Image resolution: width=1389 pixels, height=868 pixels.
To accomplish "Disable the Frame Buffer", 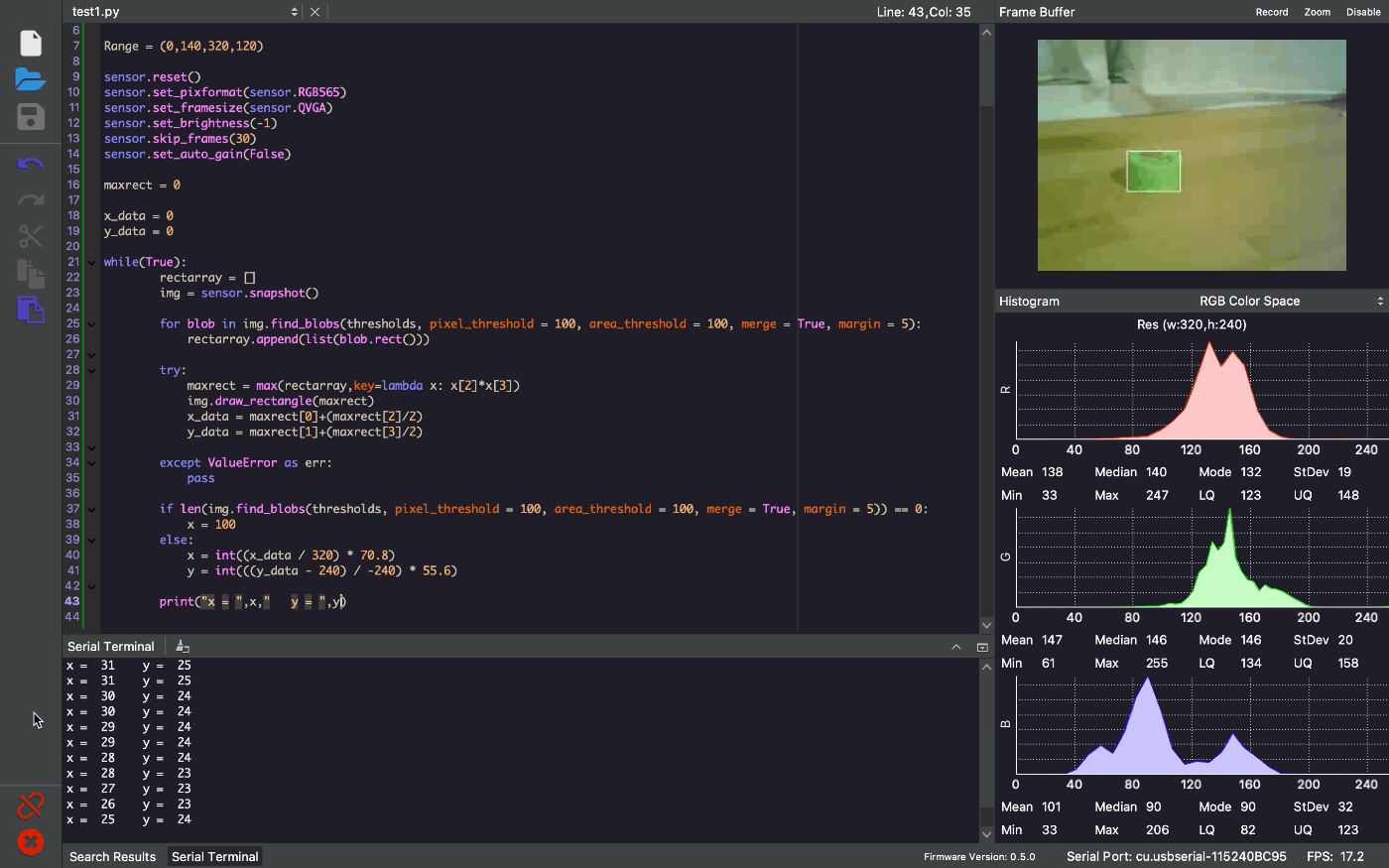I will tap(1363, 12).
